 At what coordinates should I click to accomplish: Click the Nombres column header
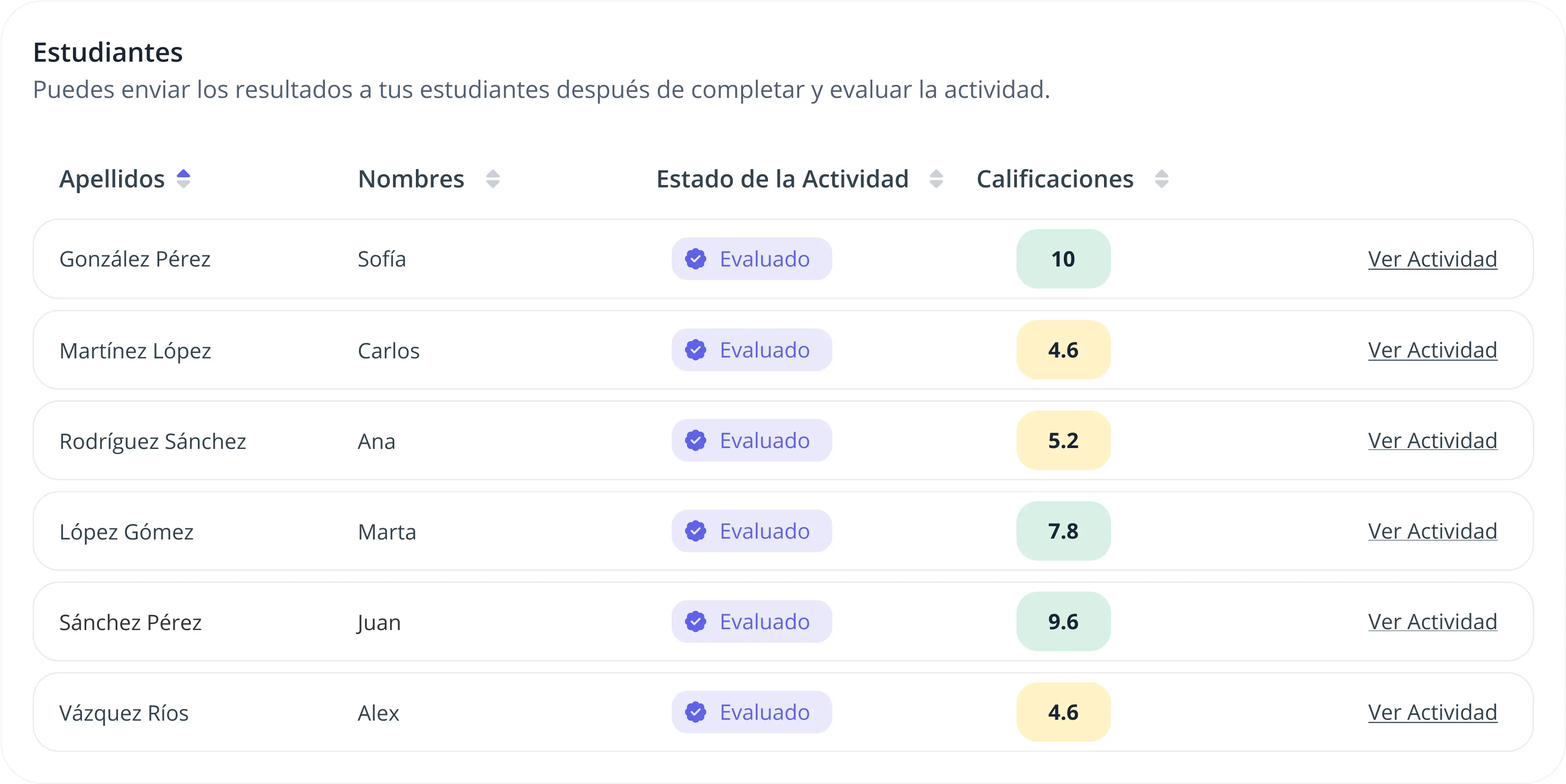[411, 179]
